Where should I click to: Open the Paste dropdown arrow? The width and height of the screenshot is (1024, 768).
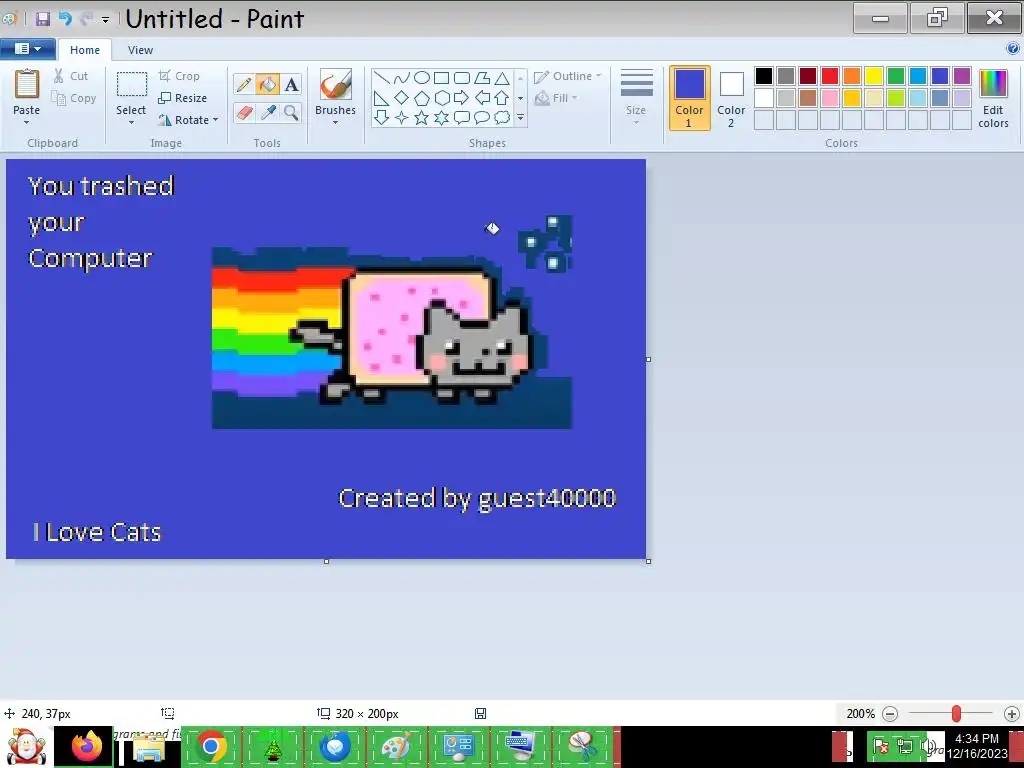(27, 122)
